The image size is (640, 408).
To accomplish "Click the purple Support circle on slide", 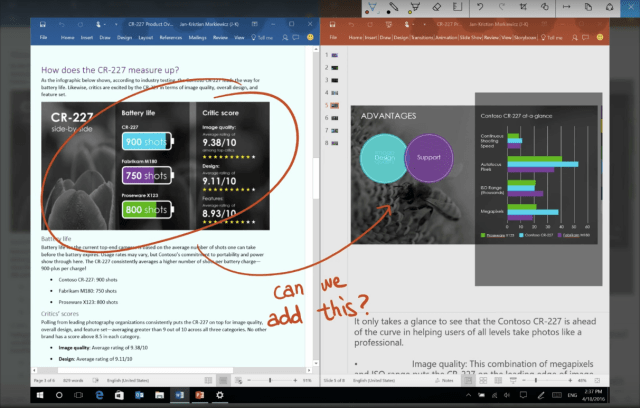I will click(427, 158).
